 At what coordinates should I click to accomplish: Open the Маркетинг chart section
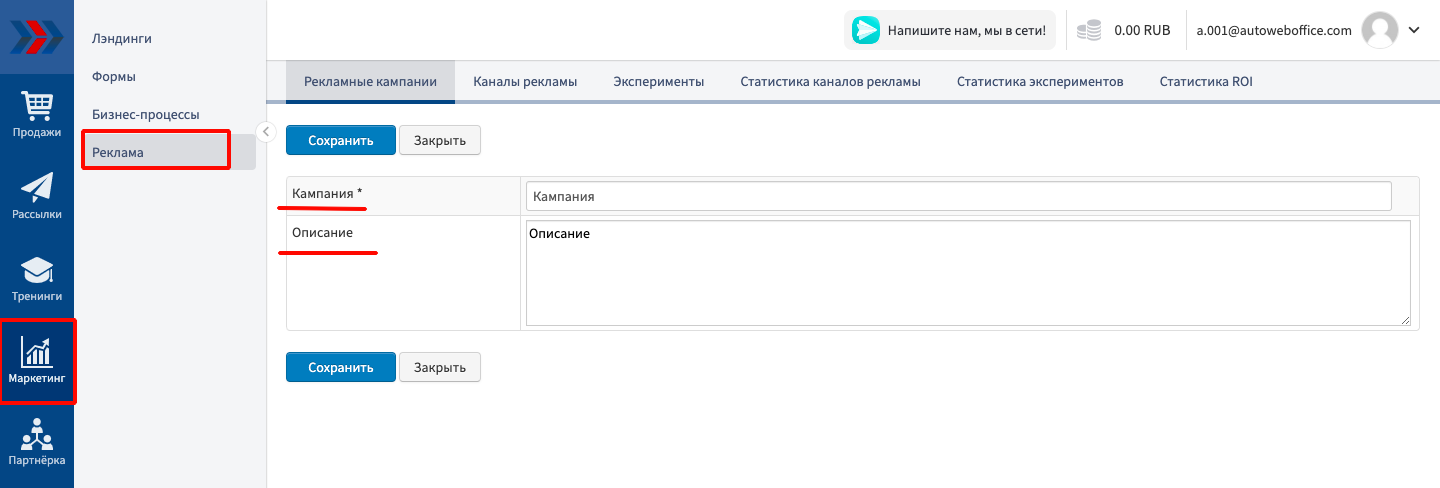[37, 360]
